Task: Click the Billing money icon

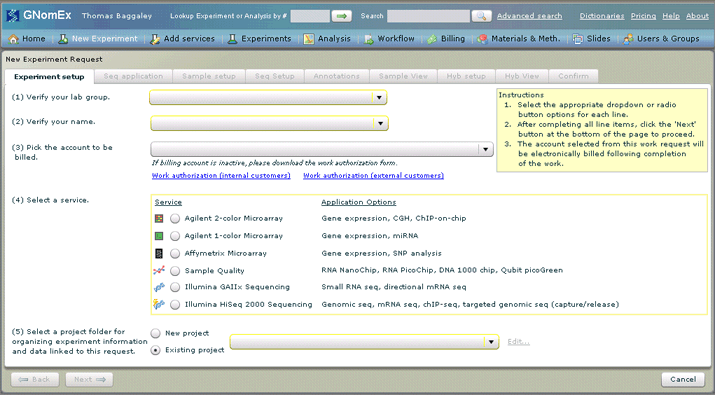Action: (x=432, y=39)
